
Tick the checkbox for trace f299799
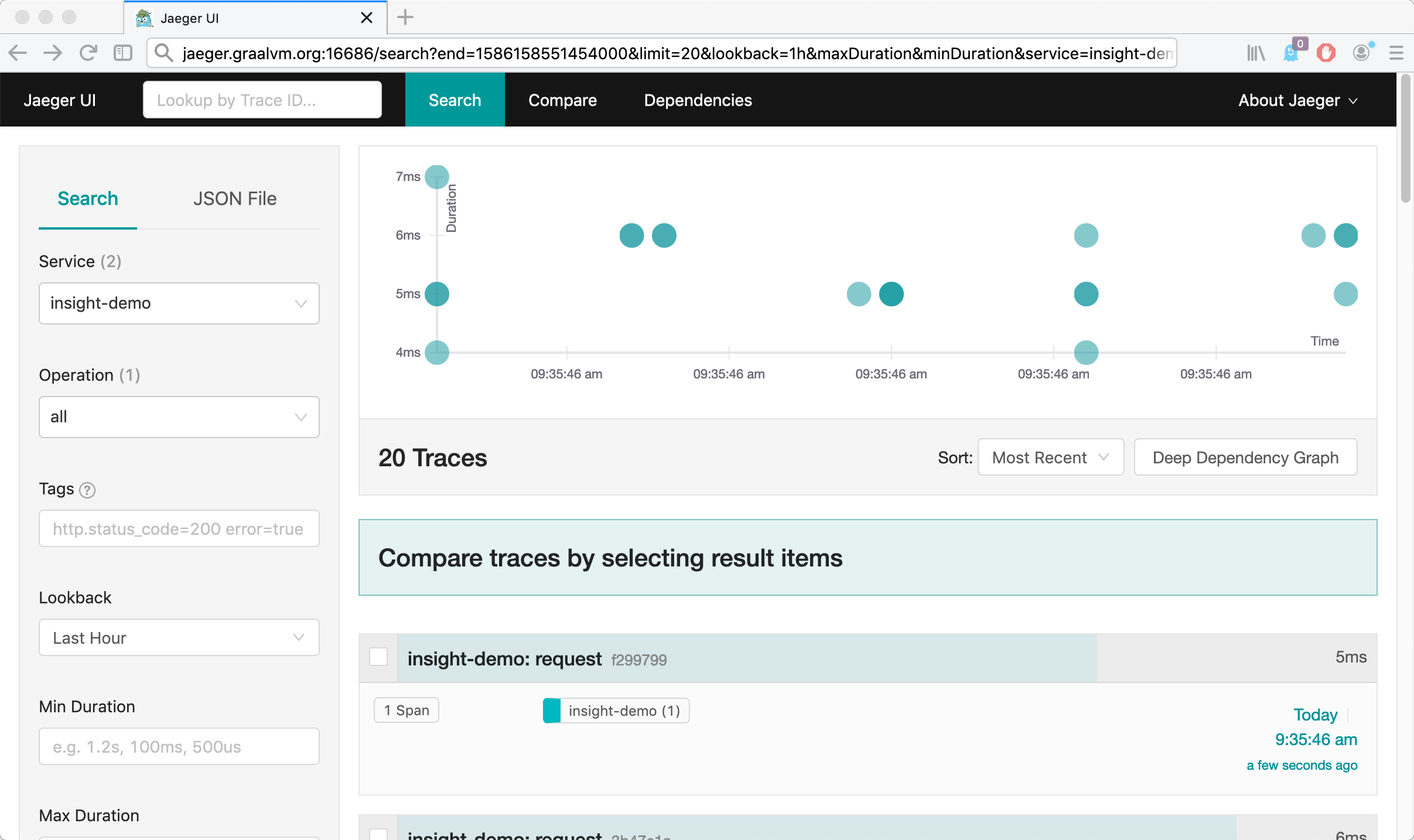coord(378,657)
